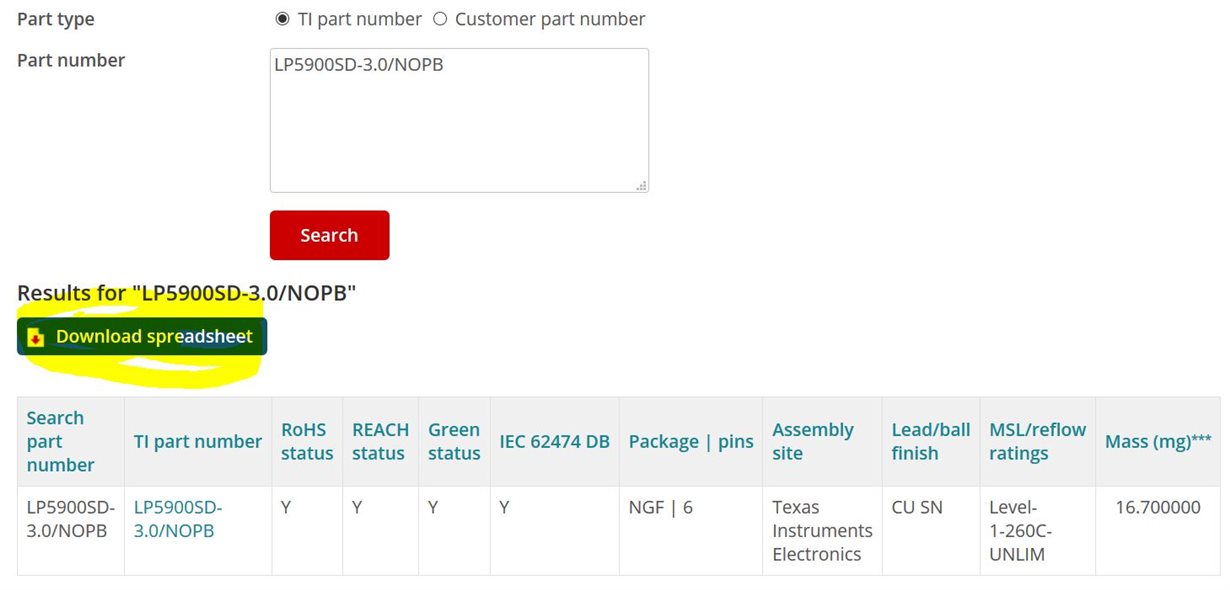1230x590 pixels.
Task: Click the IEC 62474 DB column header
Action: [554, 441]
